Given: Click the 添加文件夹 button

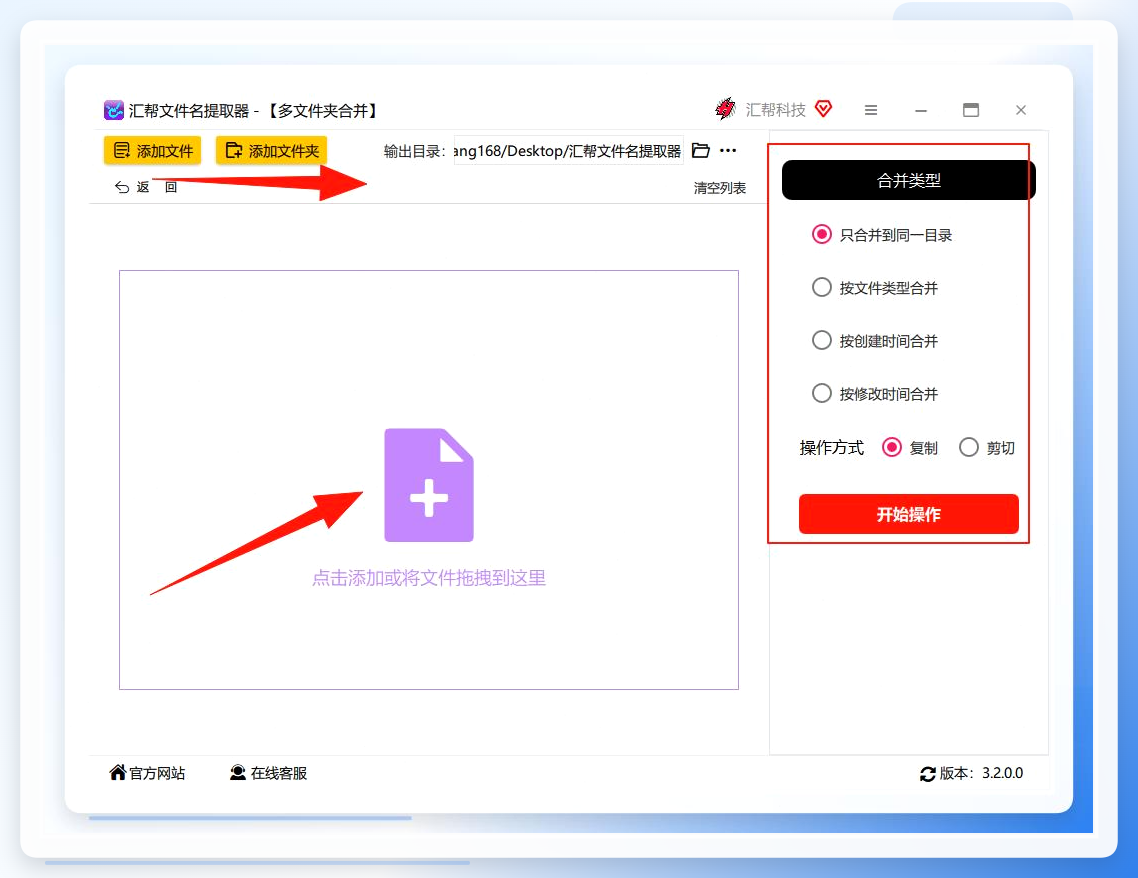Looking at the screenshot, I should click(x=271, y=151).
